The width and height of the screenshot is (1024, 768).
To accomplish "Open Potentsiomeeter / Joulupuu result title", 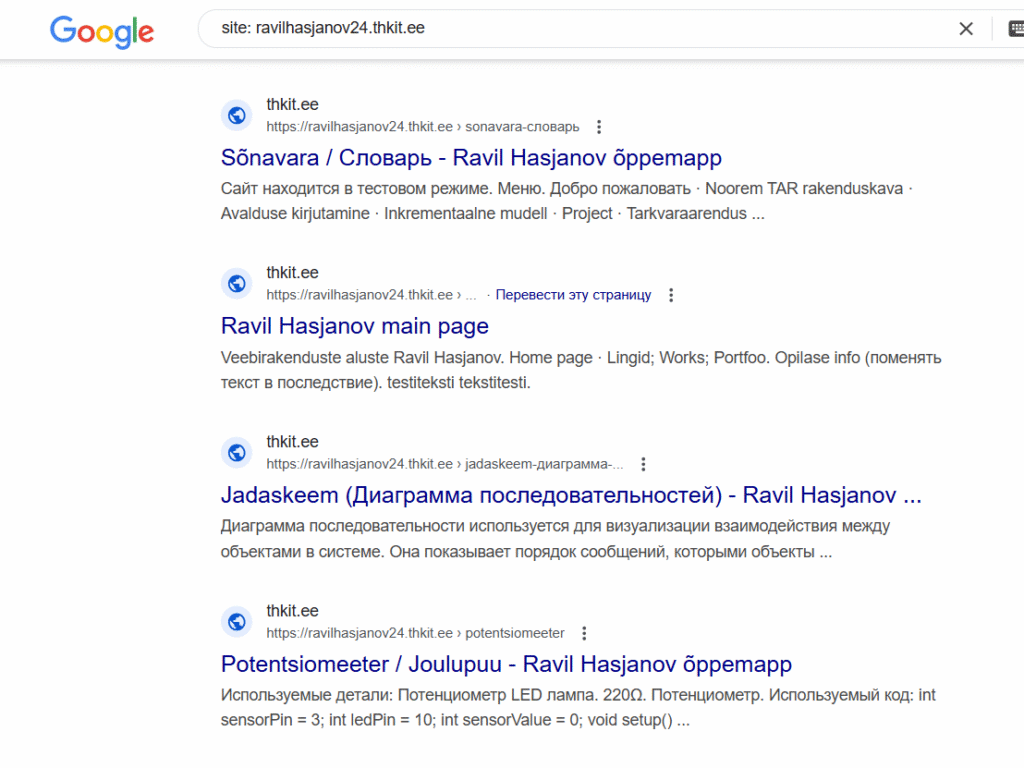I will tap(506, 664).
